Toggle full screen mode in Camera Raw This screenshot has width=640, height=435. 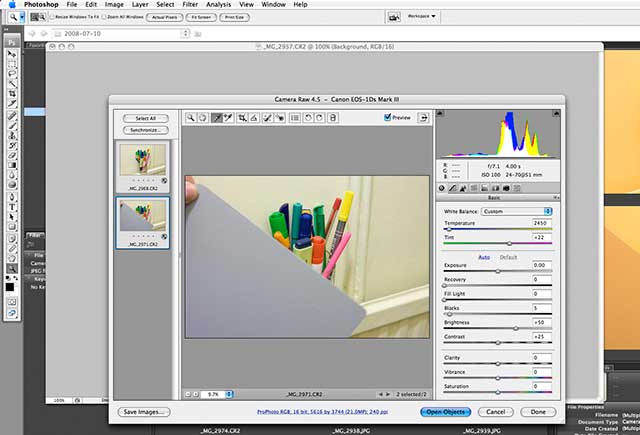[423, 118]
